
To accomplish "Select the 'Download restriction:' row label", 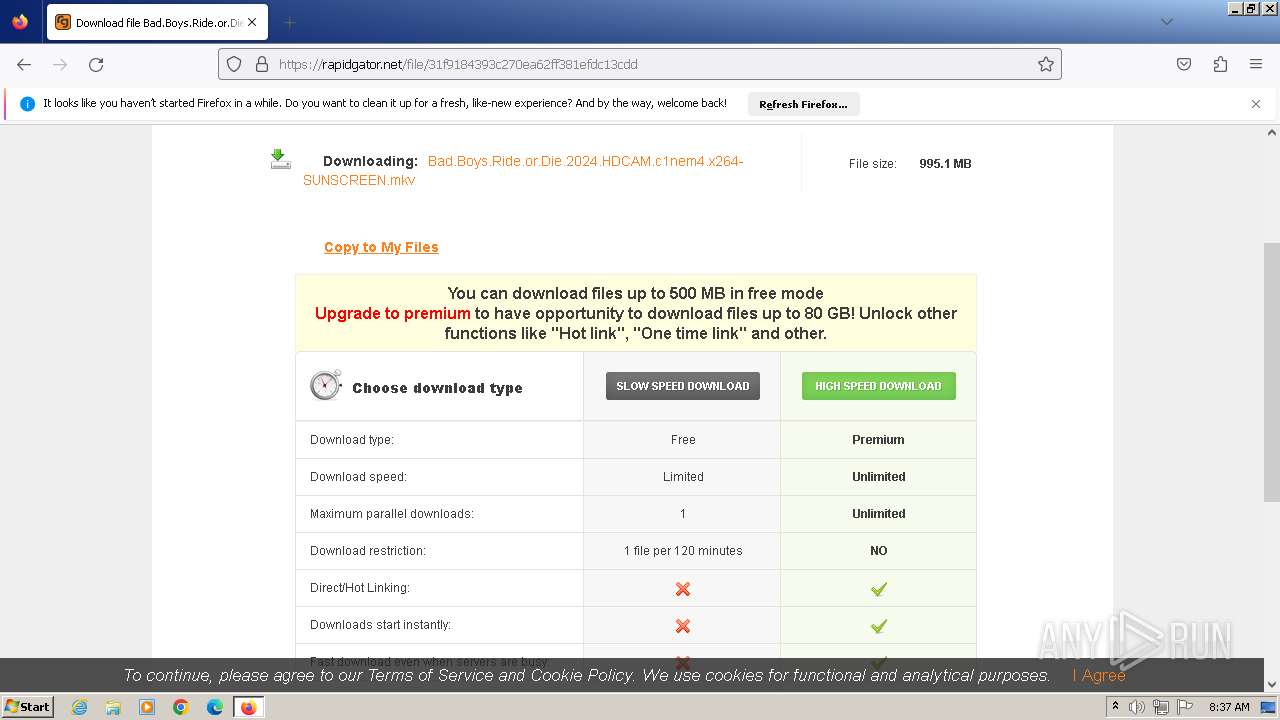I will [368, 551].
